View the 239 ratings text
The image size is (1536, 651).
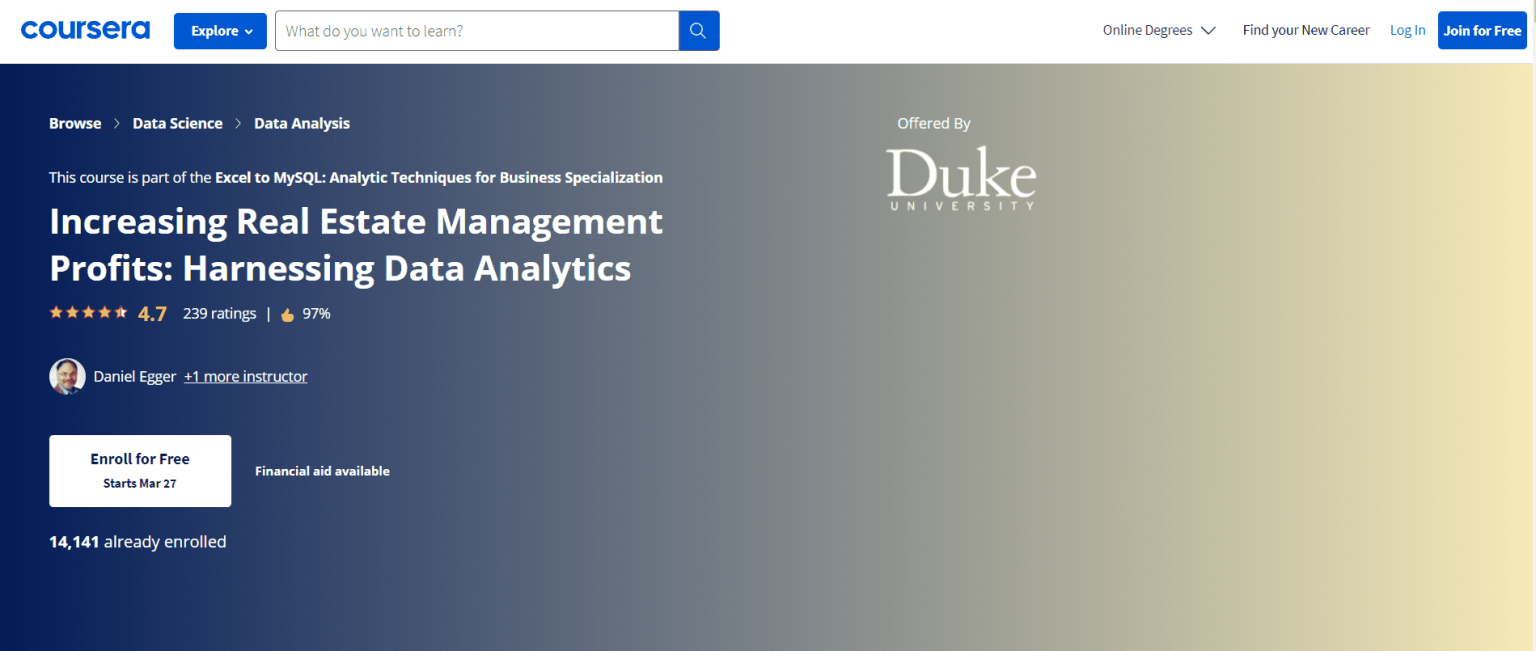pyautogui.click(x=219, y=313)
